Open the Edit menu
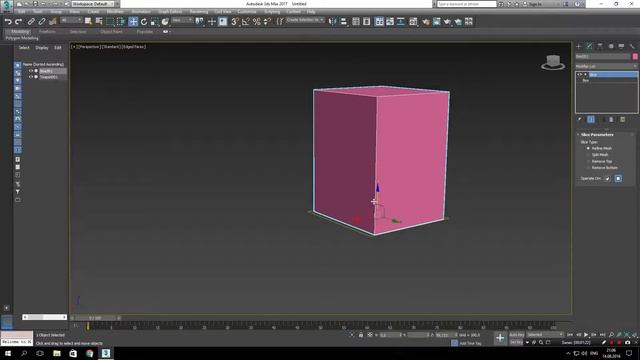 point(22,12)
